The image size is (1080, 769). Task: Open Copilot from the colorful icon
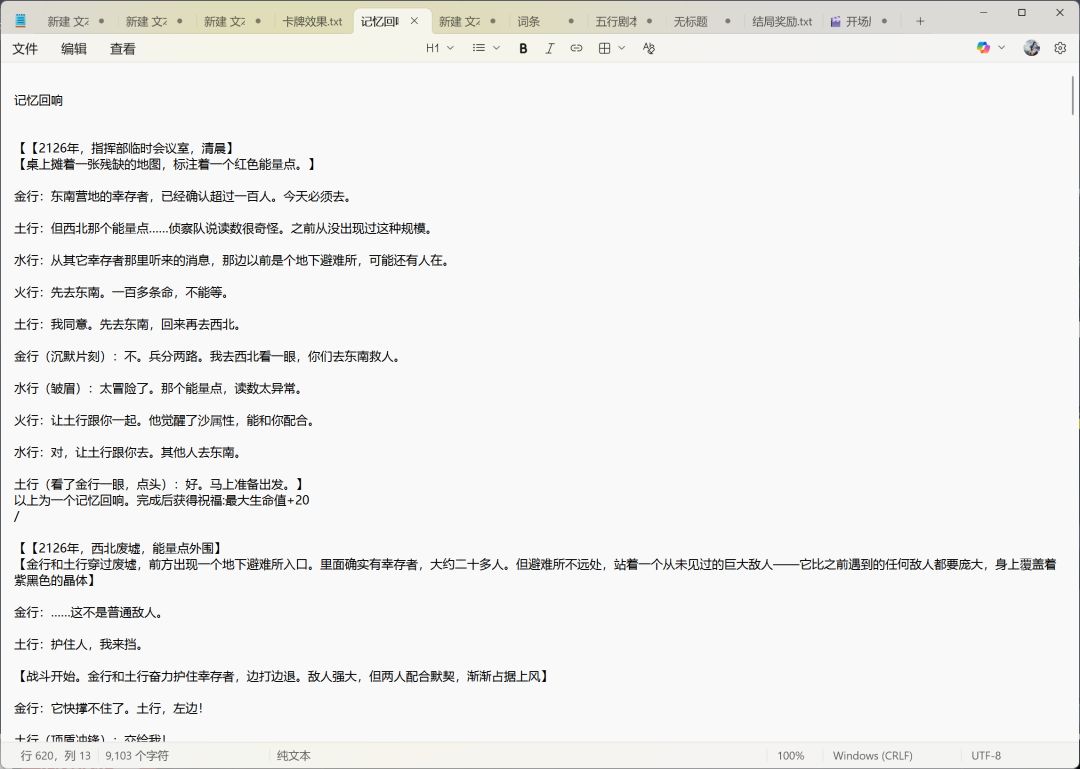pyautogui.click(x=984, y=48)
